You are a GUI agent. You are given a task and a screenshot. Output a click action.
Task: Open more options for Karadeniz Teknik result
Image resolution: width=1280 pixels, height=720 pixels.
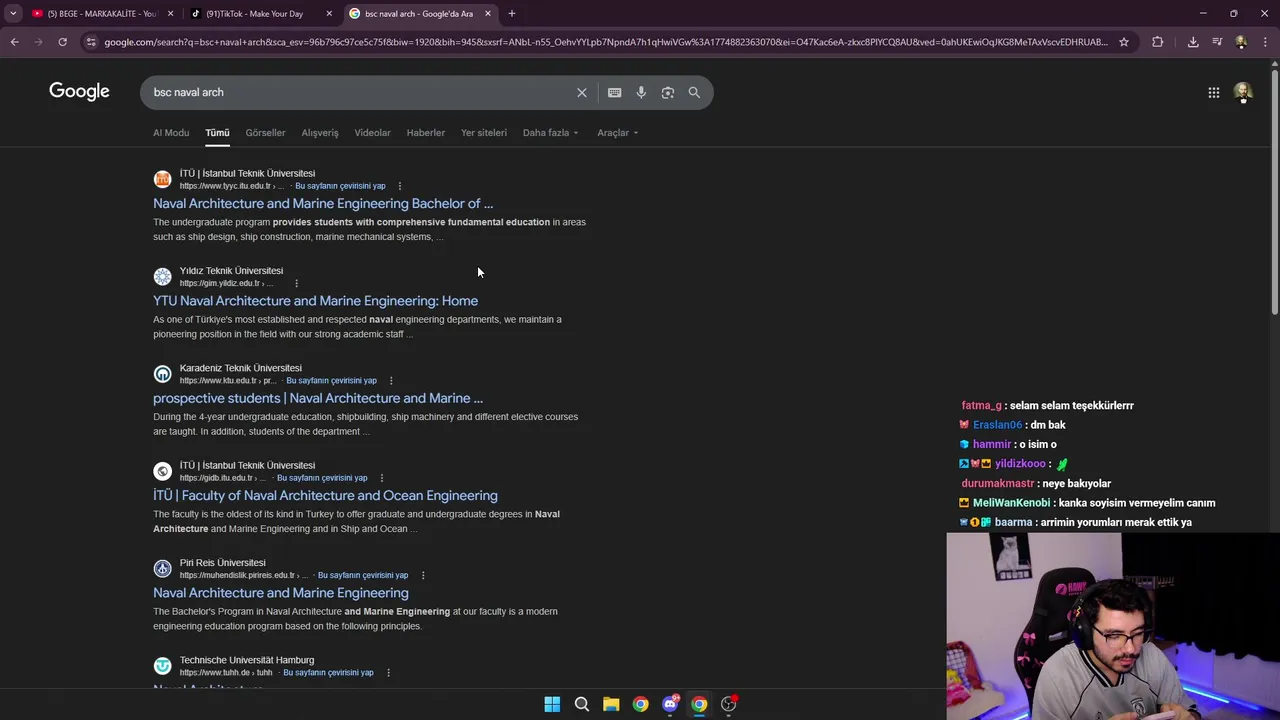coord(391,380)
